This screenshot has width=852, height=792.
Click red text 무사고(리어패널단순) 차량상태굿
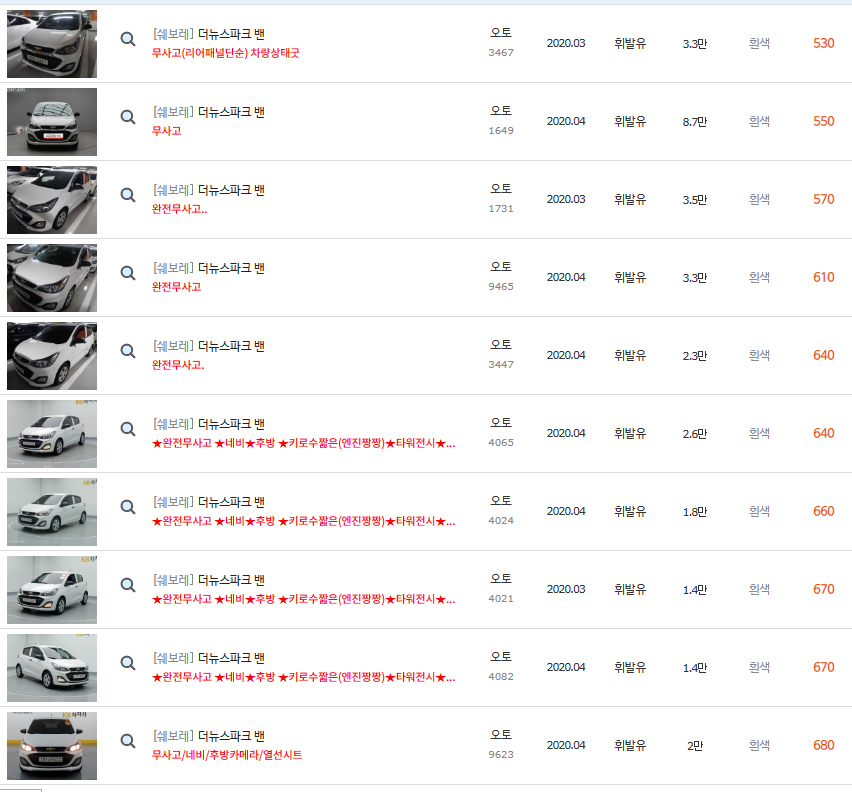(x=225, y=53)
